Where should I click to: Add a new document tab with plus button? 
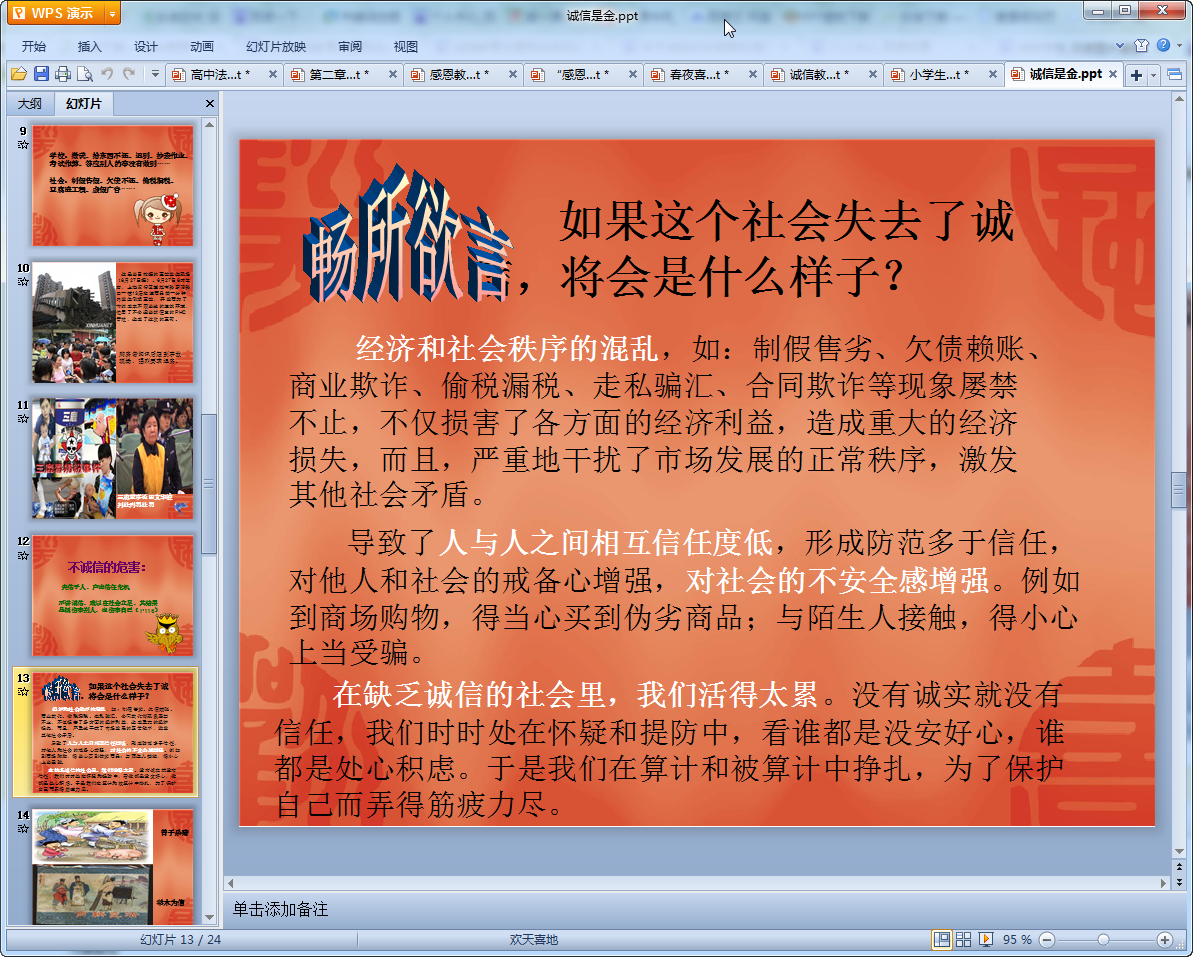click(1136, 75)
